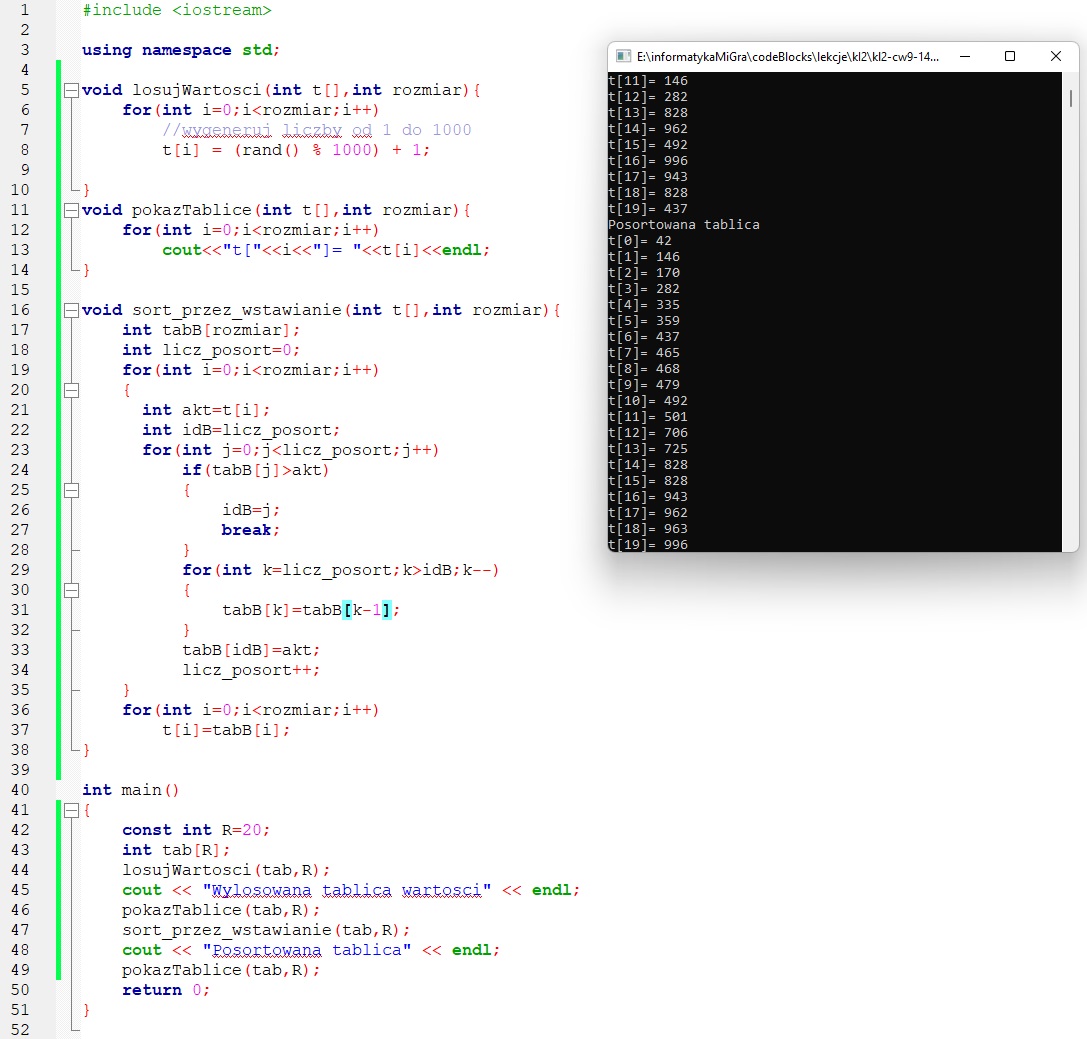1087x1039 pixels.
Task: Click console output row 't[11]= 501'
Action: pos(647,417)
